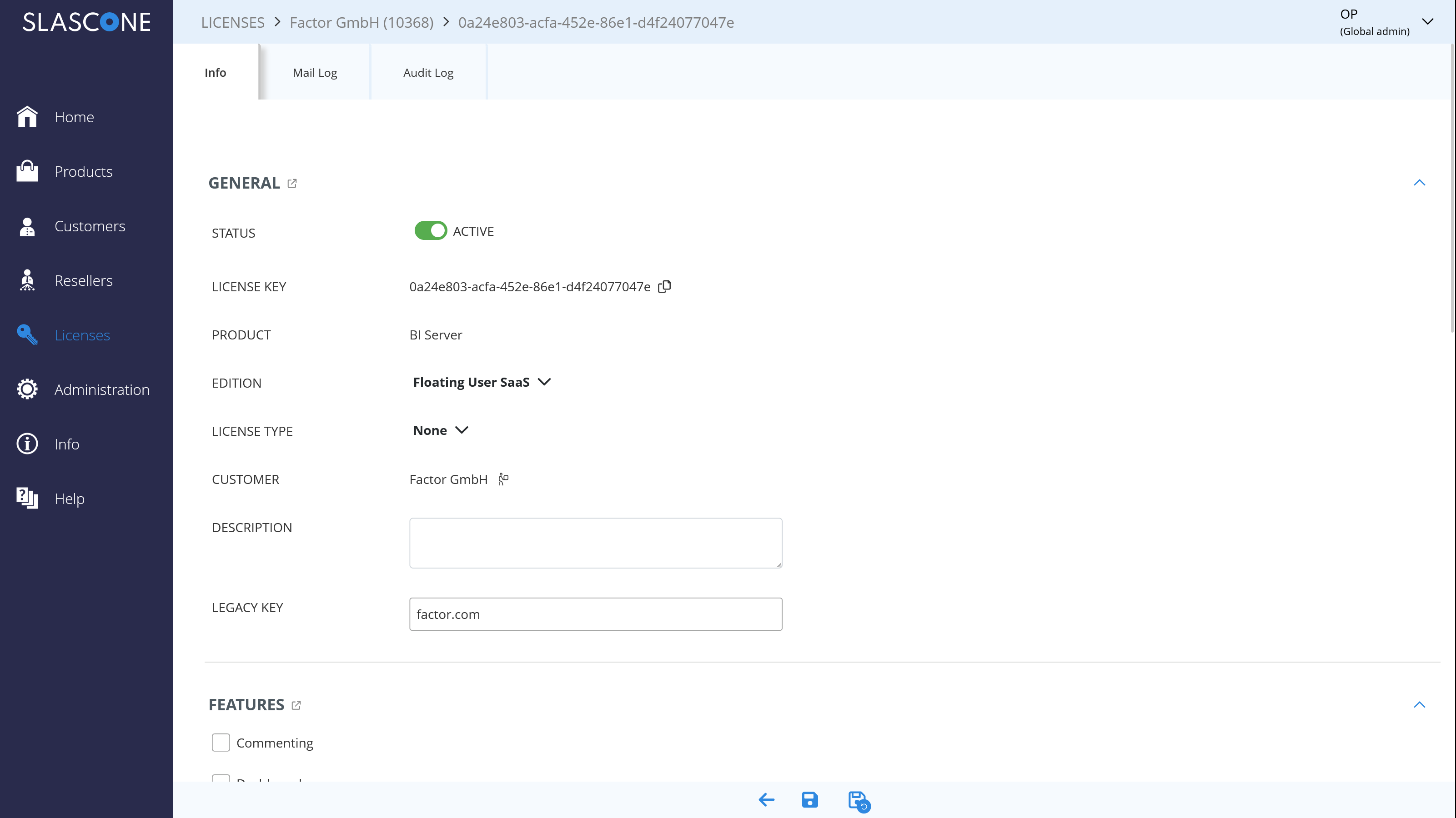Select Customers in the sidebar menu
Image resolution: width=1456 pixels, height=818 pixels.
[x=90, y=226]
